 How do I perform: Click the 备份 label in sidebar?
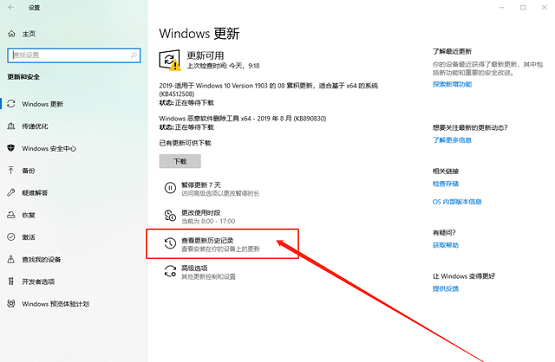coord(28,171)
